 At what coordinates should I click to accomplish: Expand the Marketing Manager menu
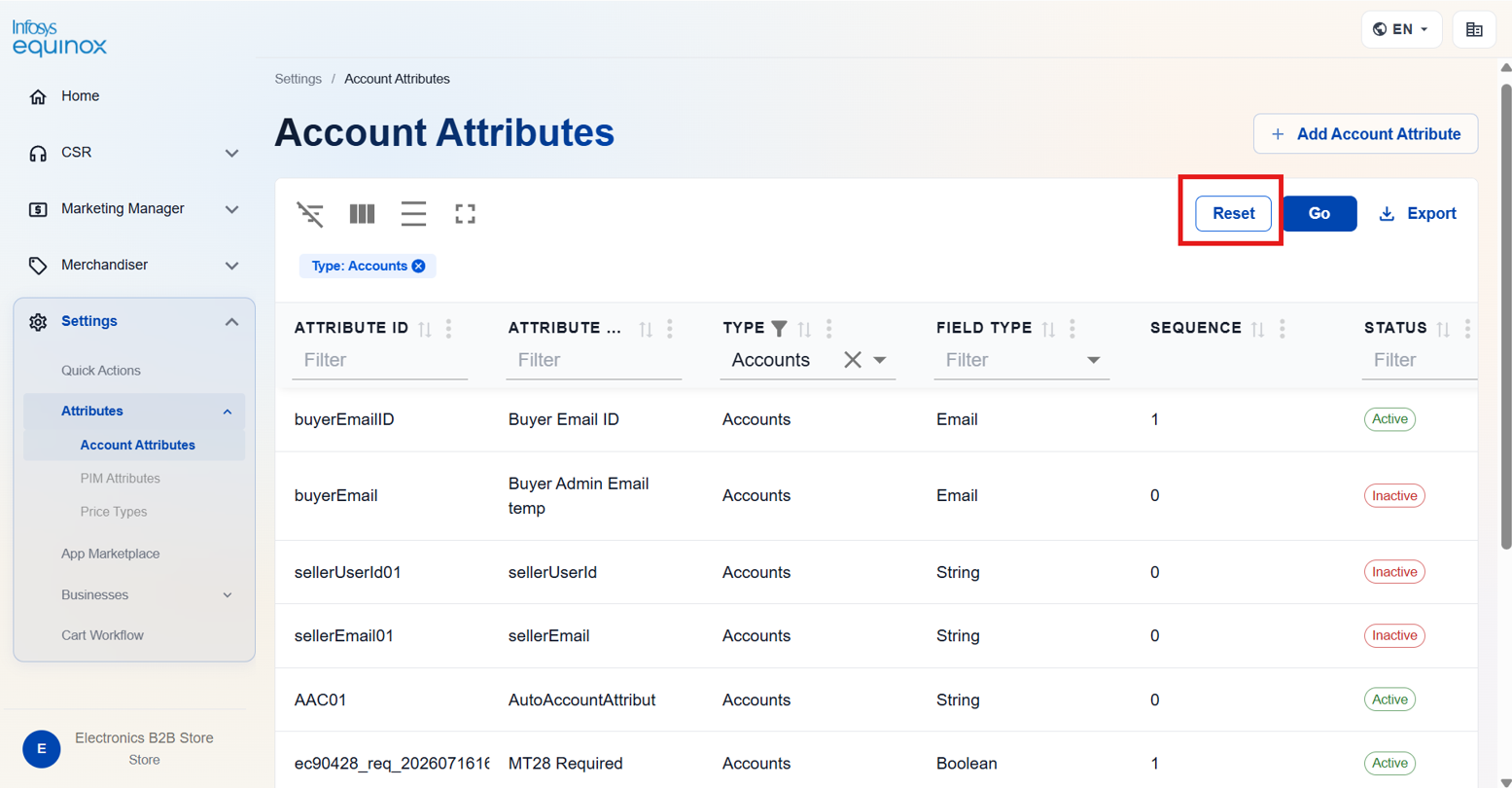(231, 209)
